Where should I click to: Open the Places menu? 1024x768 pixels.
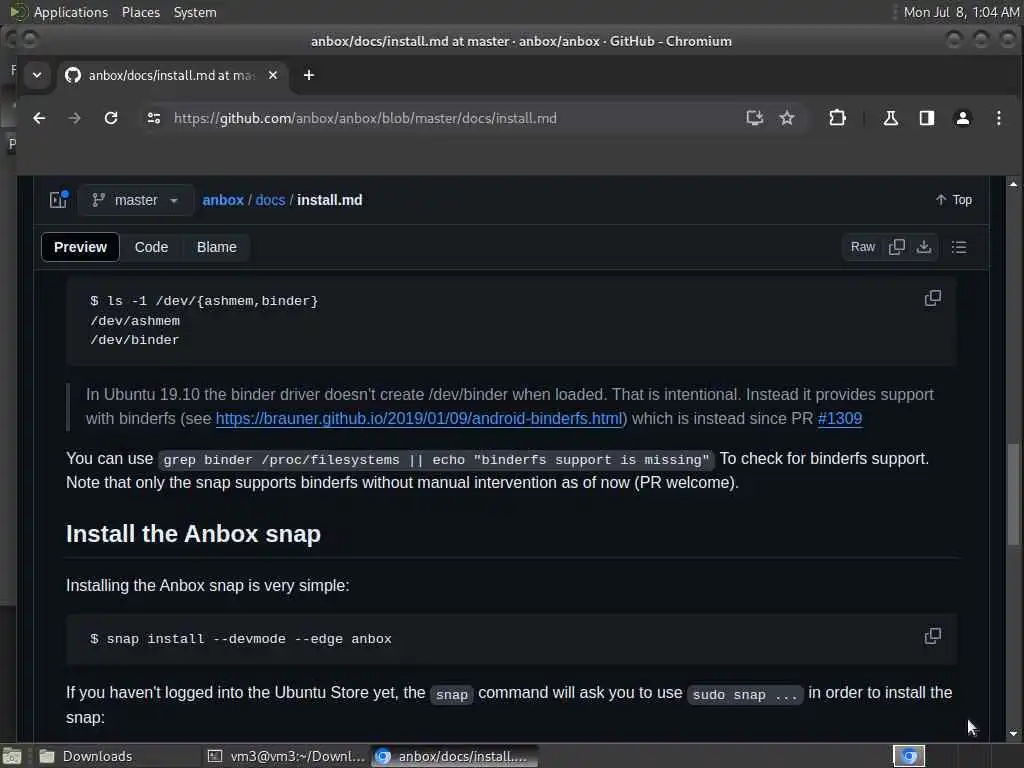click(140, 12)
